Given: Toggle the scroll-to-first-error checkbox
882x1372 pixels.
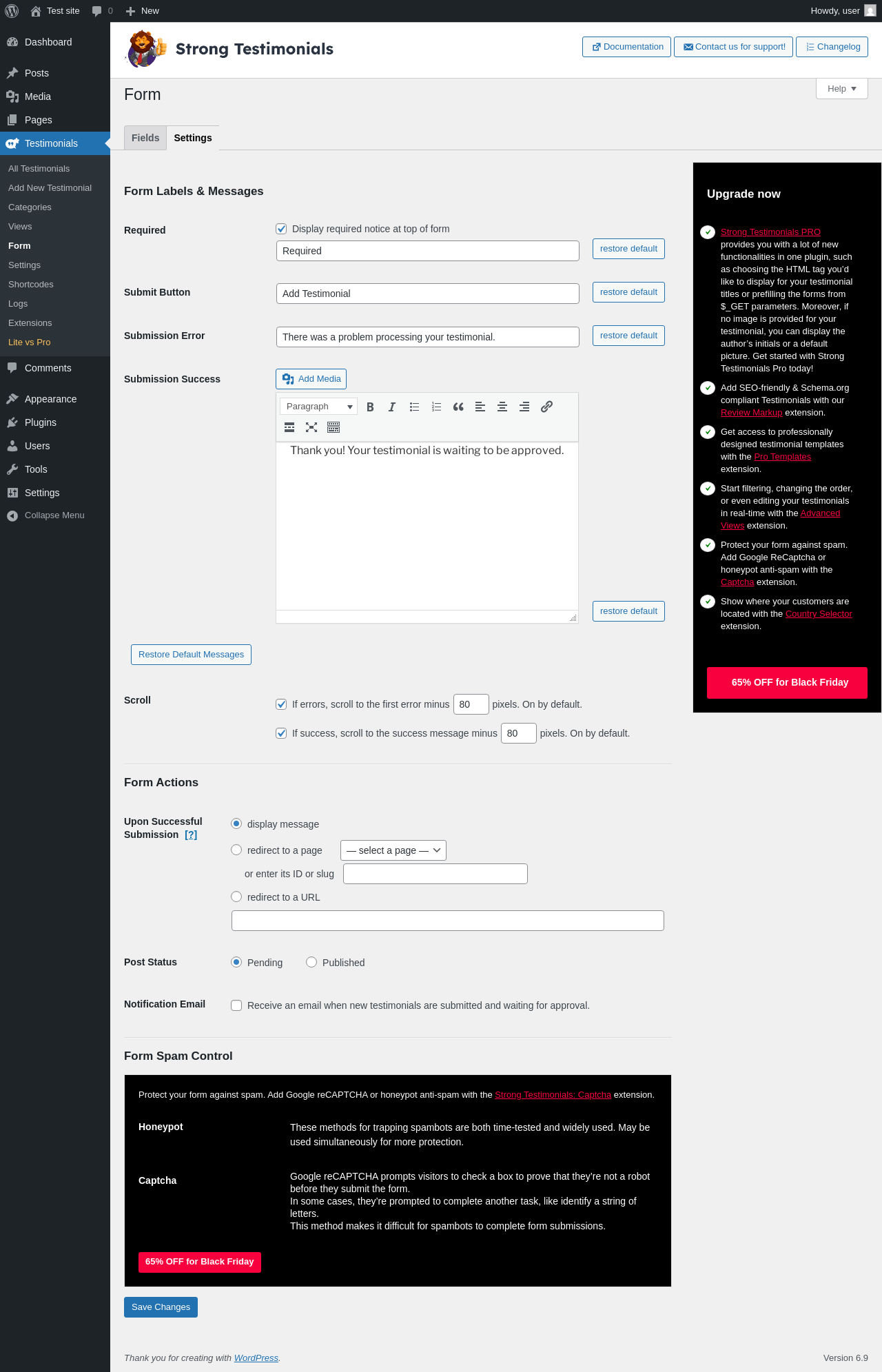Looking at the screenshot, I should point(281,704).
